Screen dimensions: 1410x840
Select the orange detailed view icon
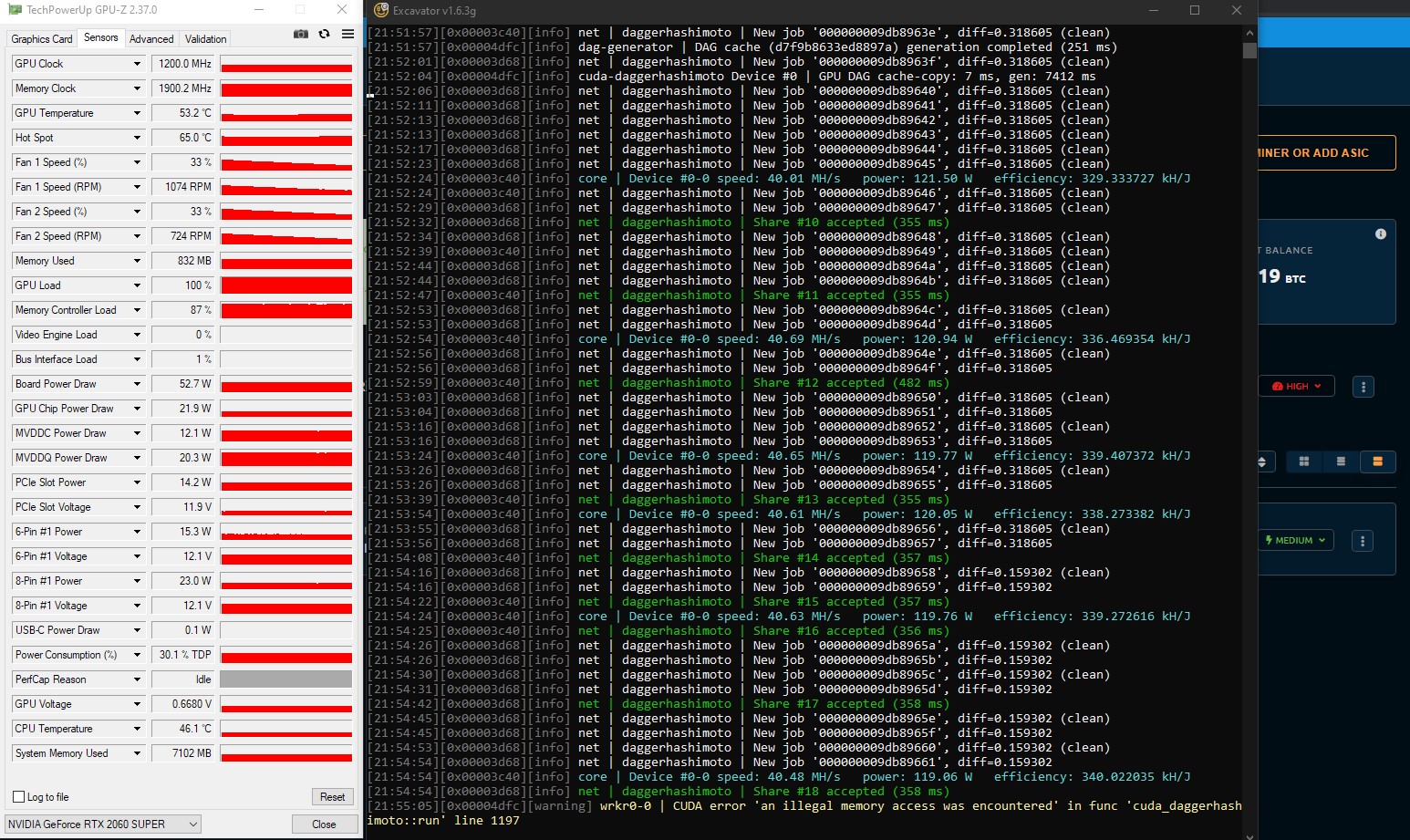pyautogui.click(x=1379, y=461)
